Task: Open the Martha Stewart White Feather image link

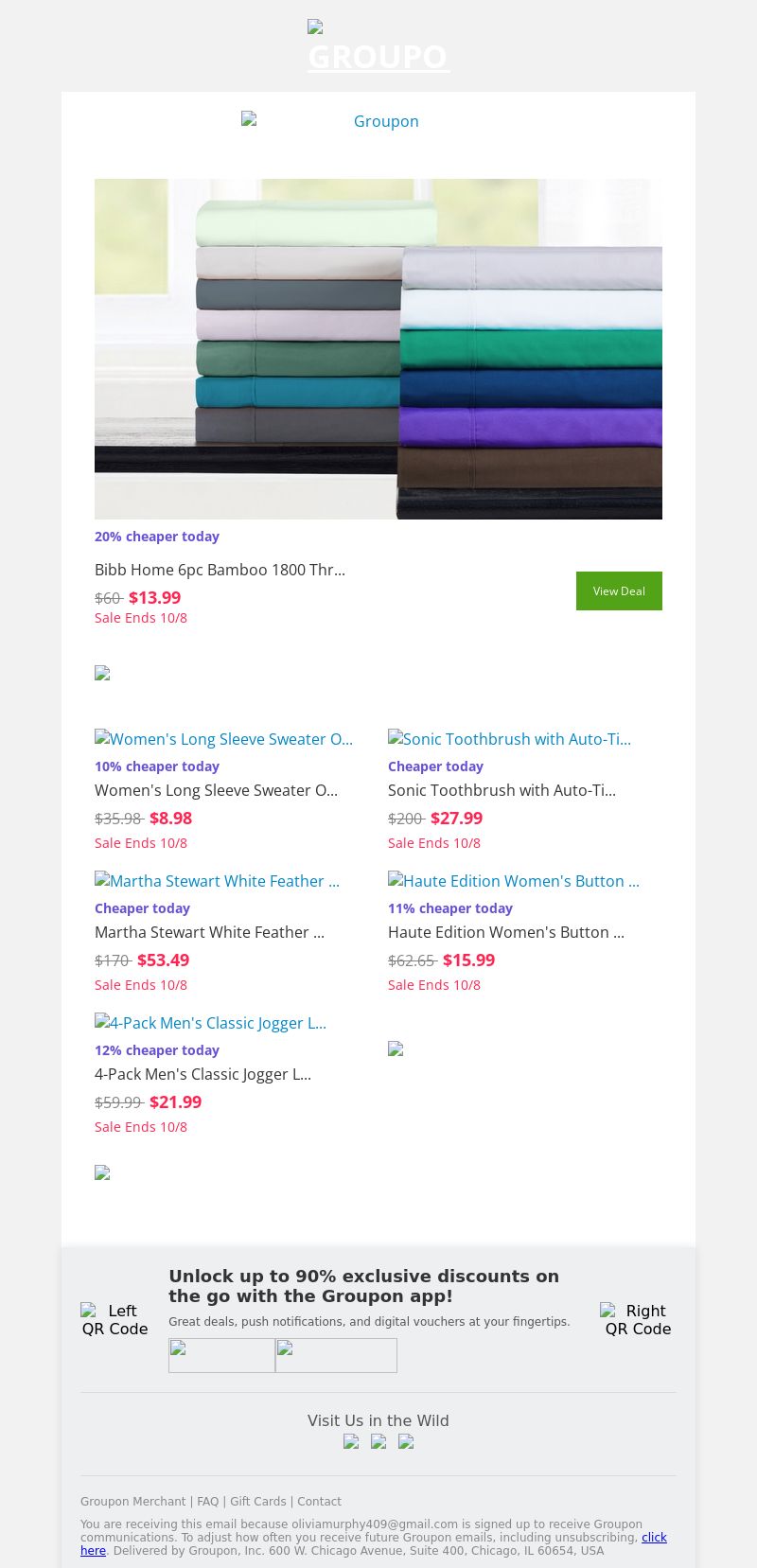Action: click(x=217, y=881)
